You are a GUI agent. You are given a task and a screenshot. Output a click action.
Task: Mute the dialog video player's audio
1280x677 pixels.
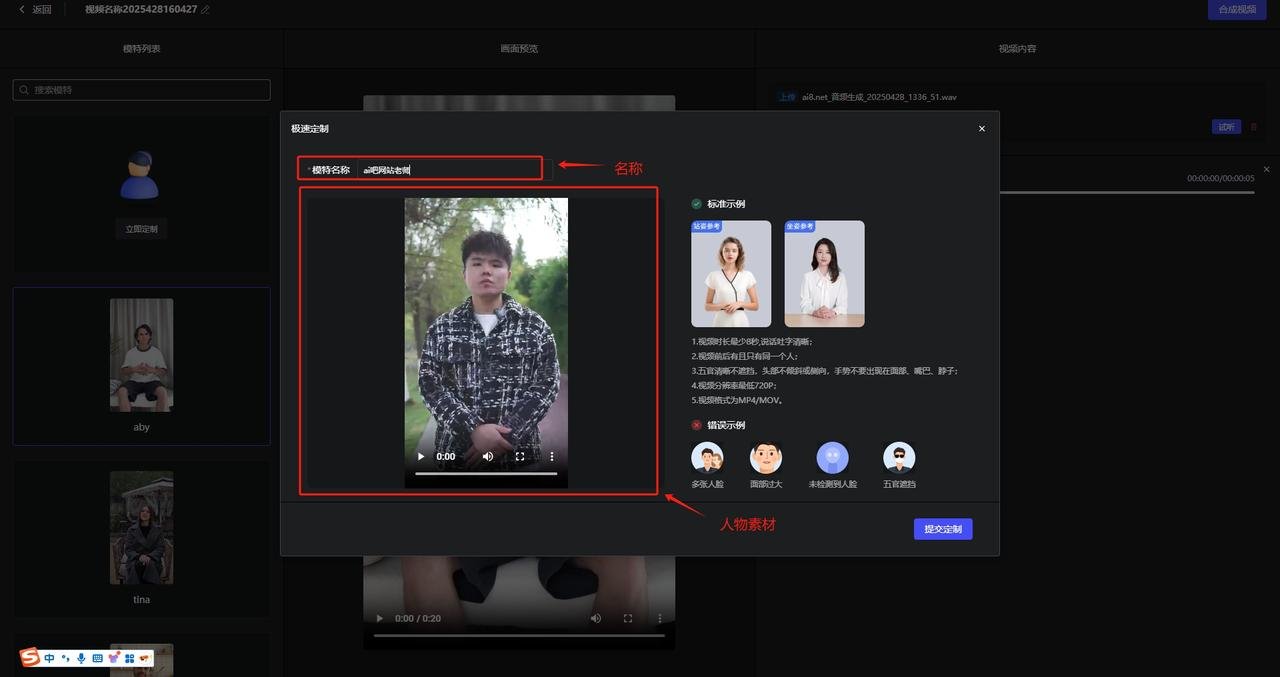click(x=488, y=456)
